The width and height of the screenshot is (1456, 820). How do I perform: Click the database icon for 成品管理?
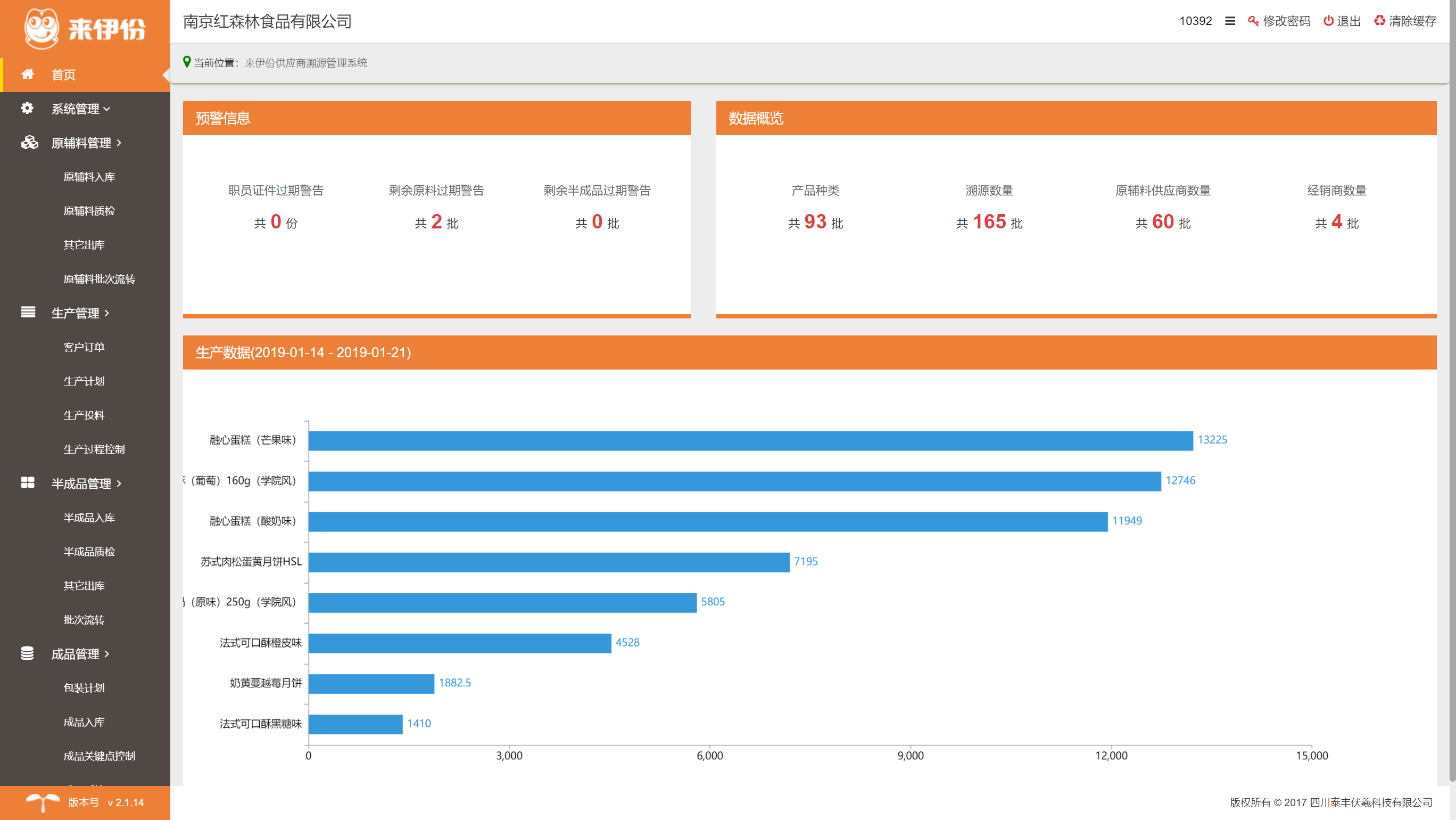27,653
